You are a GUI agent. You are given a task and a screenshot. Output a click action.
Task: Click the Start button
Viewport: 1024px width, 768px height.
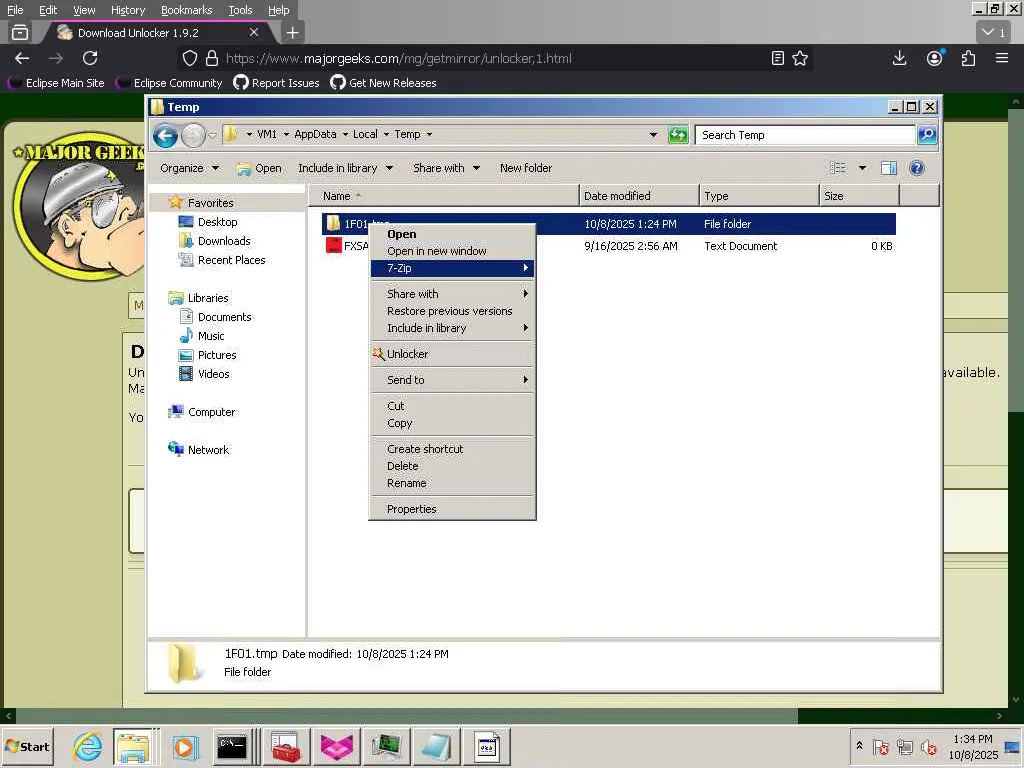[27, 746]
